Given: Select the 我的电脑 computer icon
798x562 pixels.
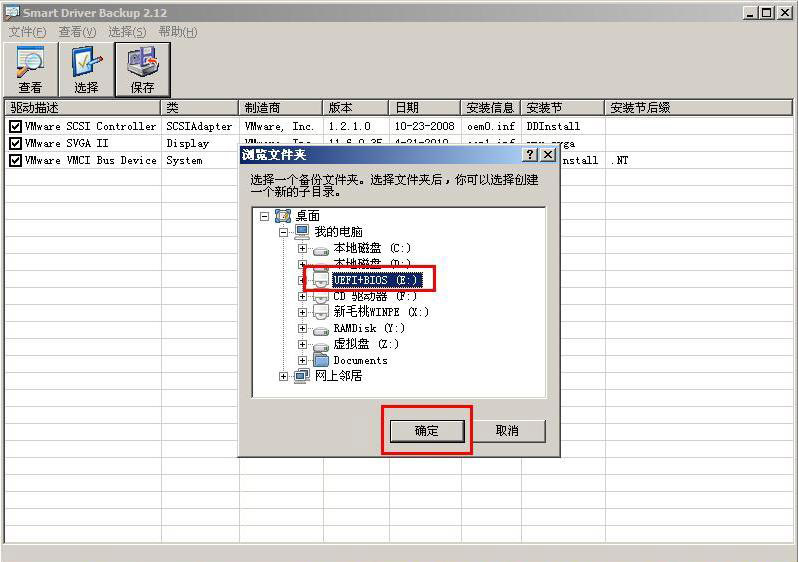Looking at the screenshot, I should pyautogui.click(x=302, y=232).
